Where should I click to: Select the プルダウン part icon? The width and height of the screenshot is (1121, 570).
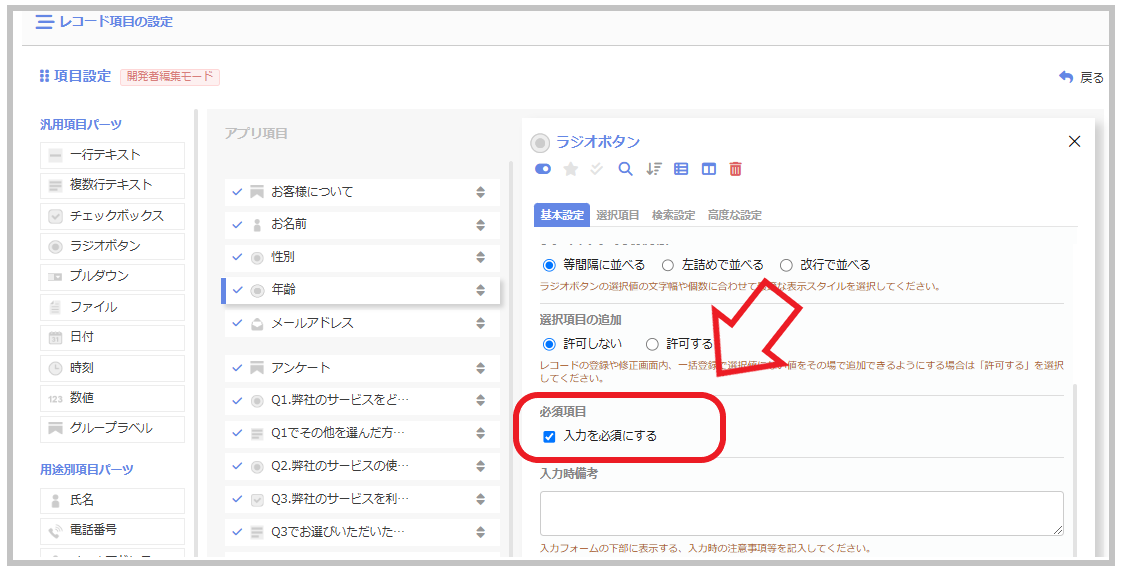[x=55, y=277]
